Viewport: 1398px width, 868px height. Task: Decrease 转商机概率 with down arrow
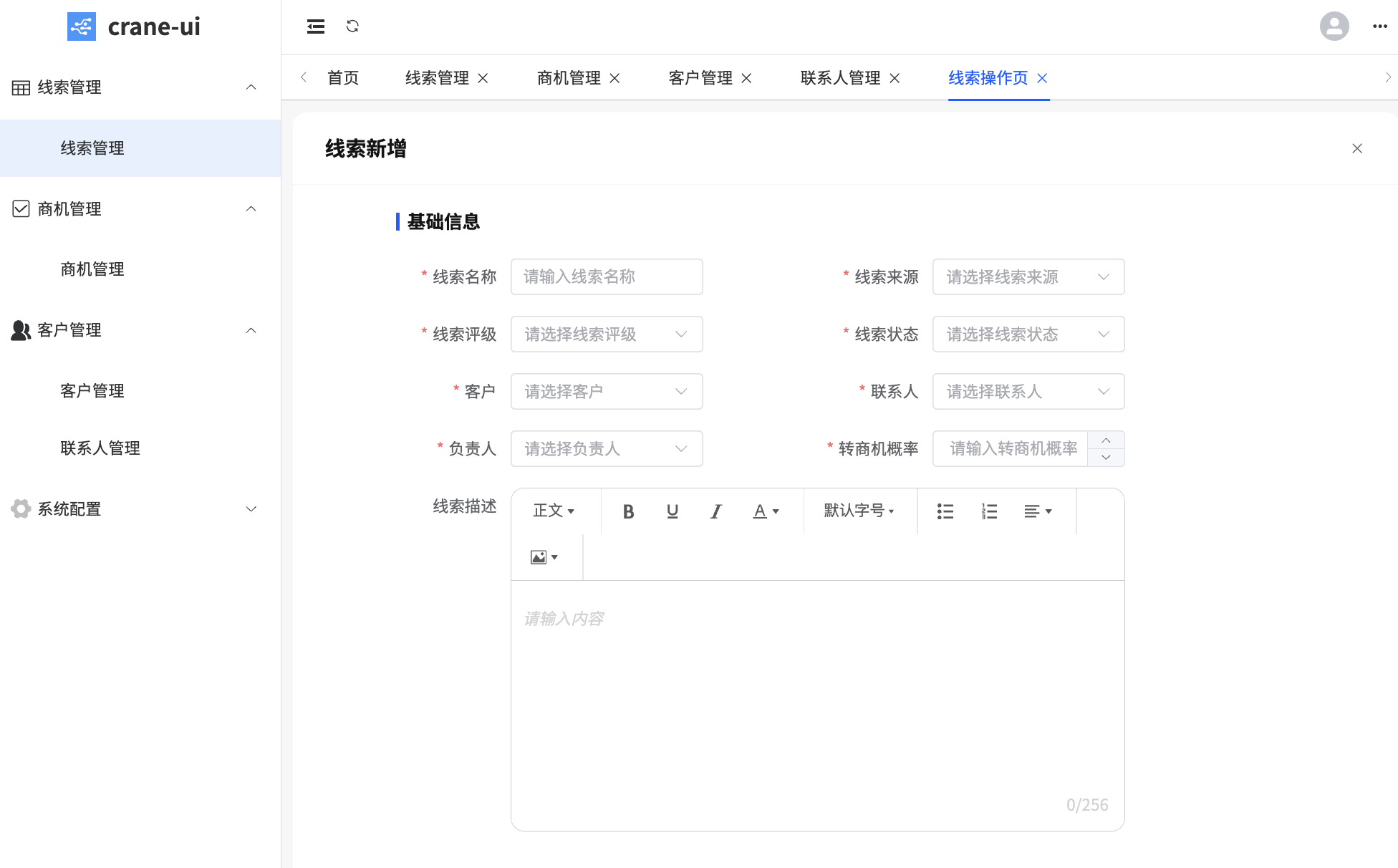tap(1106, 457)
